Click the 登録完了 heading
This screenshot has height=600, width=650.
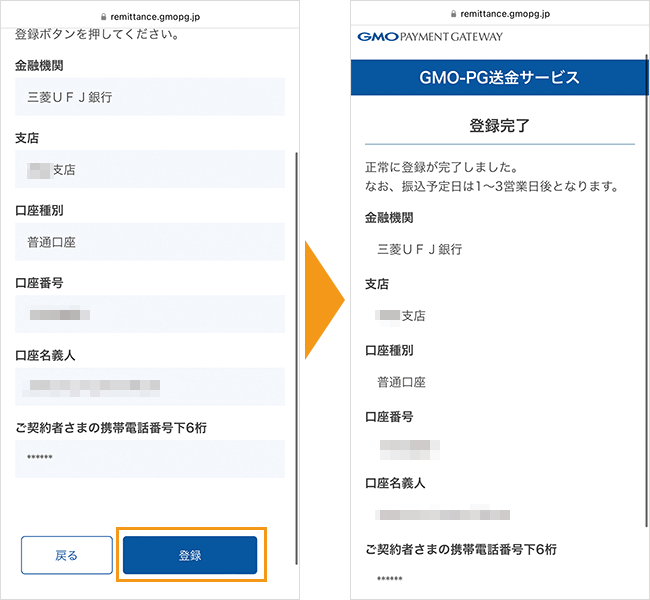tap(500, 126)
